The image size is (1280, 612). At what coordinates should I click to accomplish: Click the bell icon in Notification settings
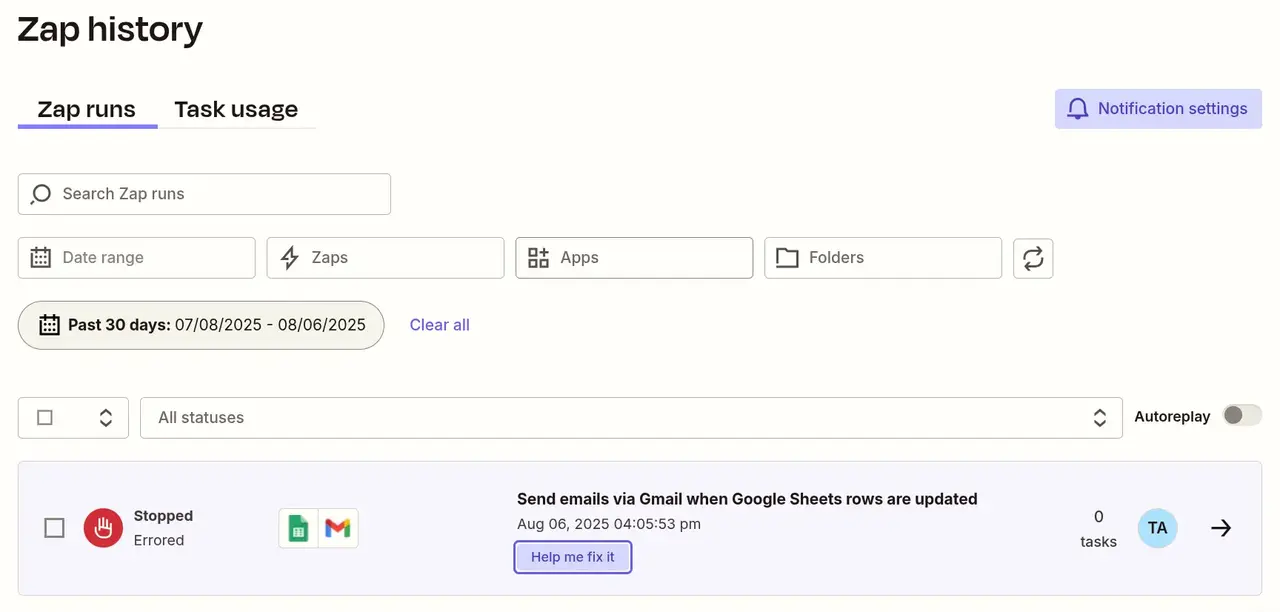(1077, 109)
